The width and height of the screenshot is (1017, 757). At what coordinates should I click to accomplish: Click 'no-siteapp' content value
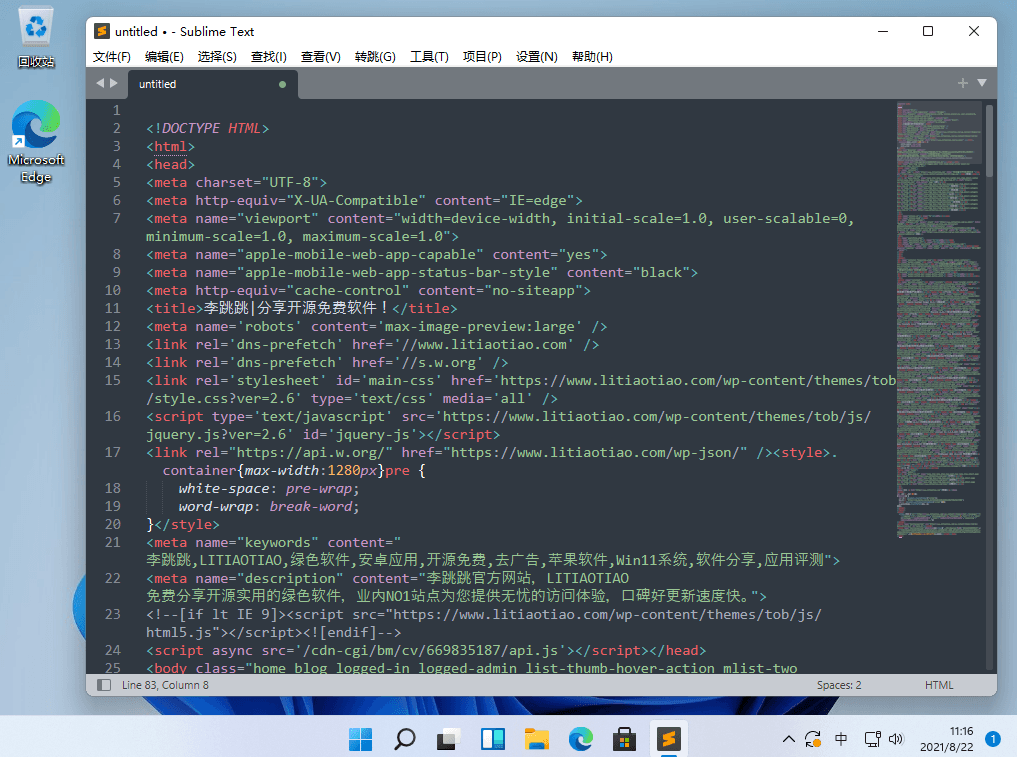tap(533, 291)
